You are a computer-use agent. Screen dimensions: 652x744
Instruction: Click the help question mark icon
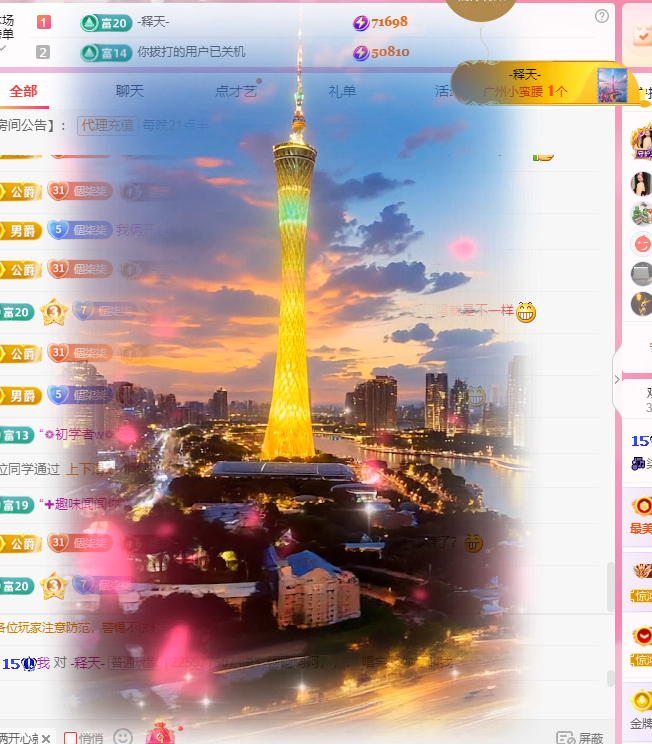[601, 16]
